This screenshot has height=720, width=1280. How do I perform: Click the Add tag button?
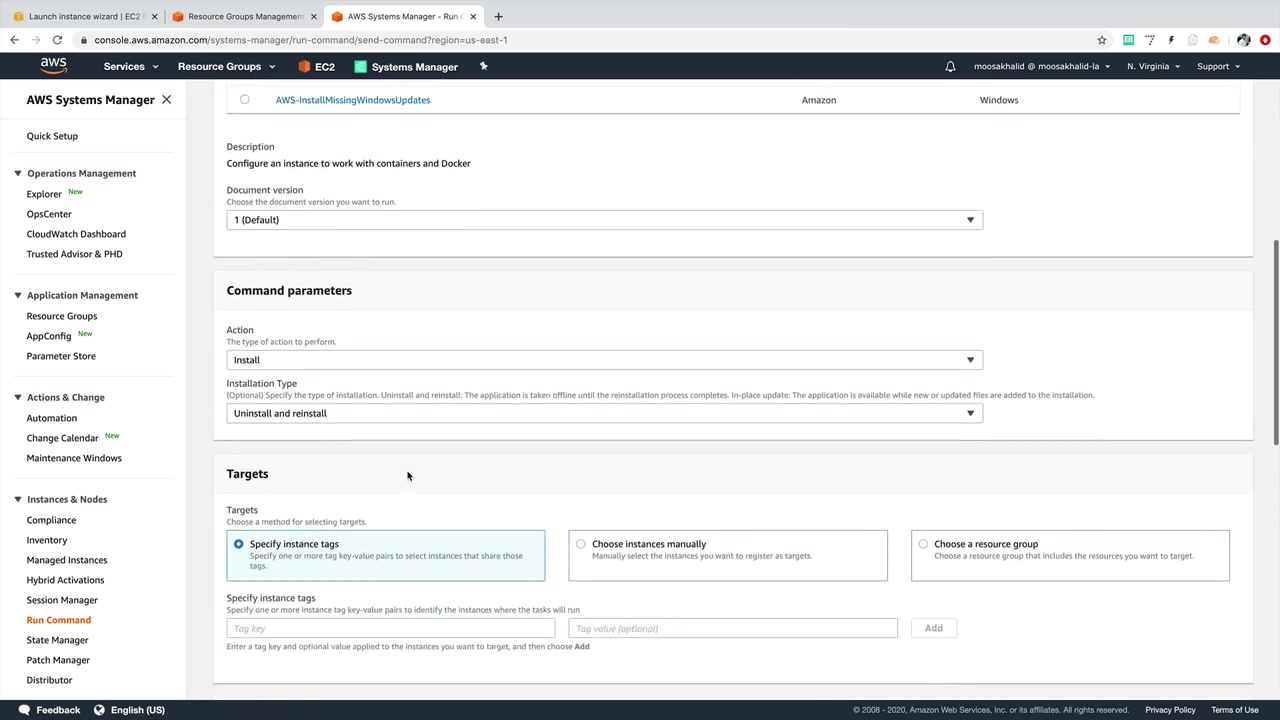click(933, 628)
